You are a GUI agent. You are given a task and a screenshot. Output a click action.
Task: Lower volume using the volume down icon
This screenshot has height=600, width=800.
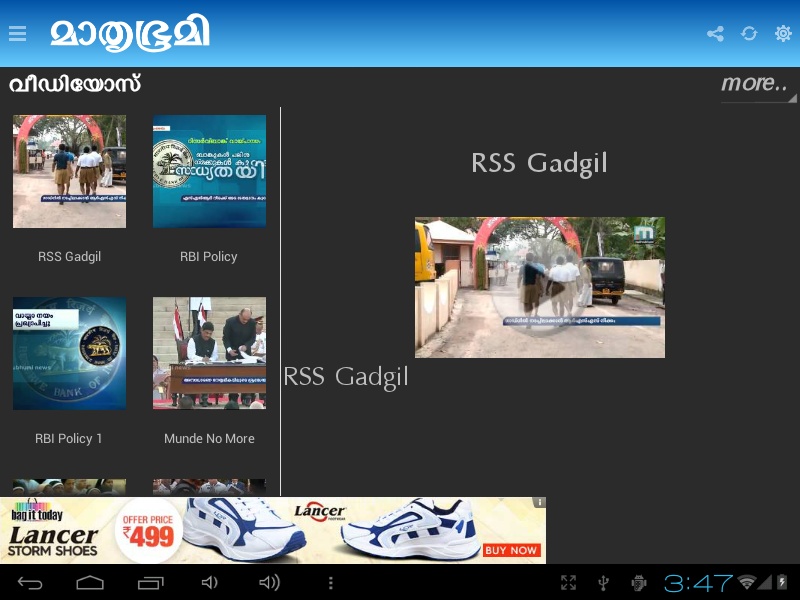click(210, 583)
